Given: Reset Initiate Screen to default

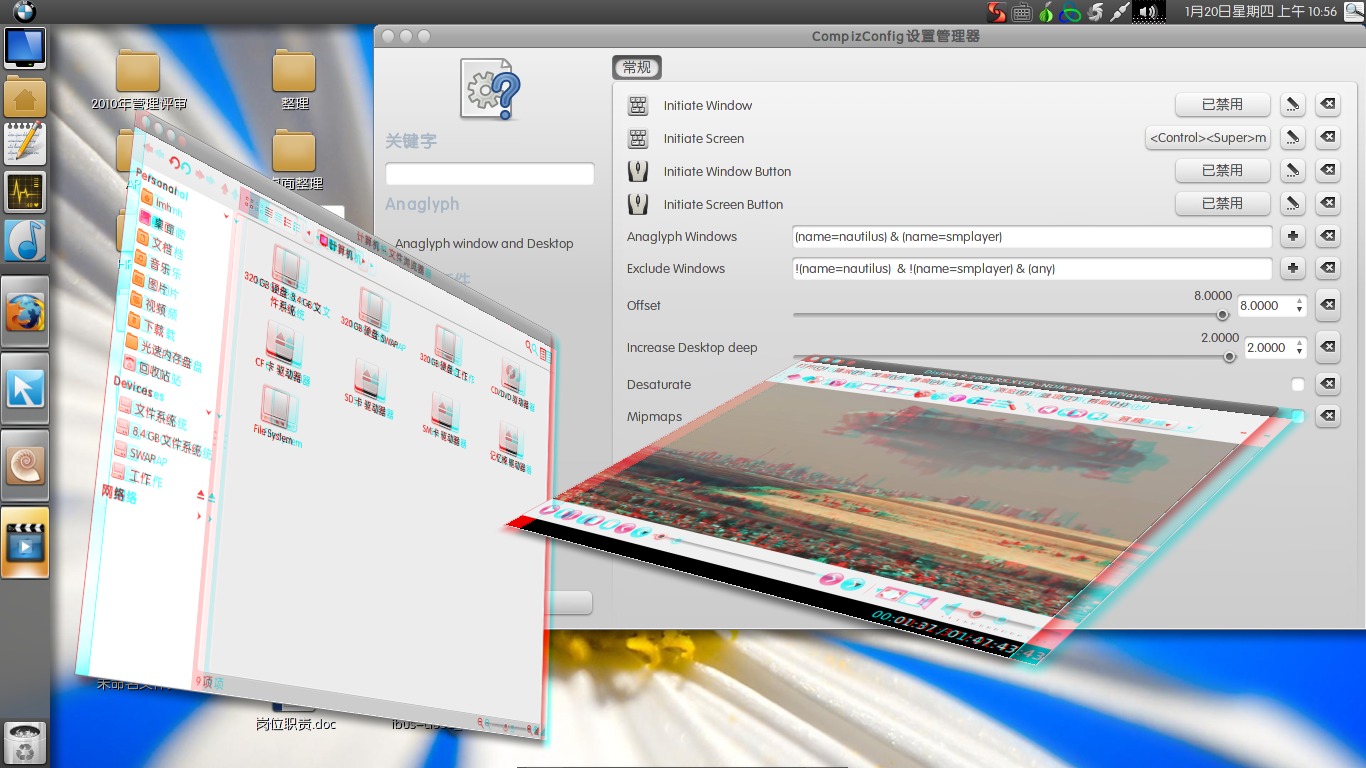Looking at the screenshot, I should pos(1328,138).
